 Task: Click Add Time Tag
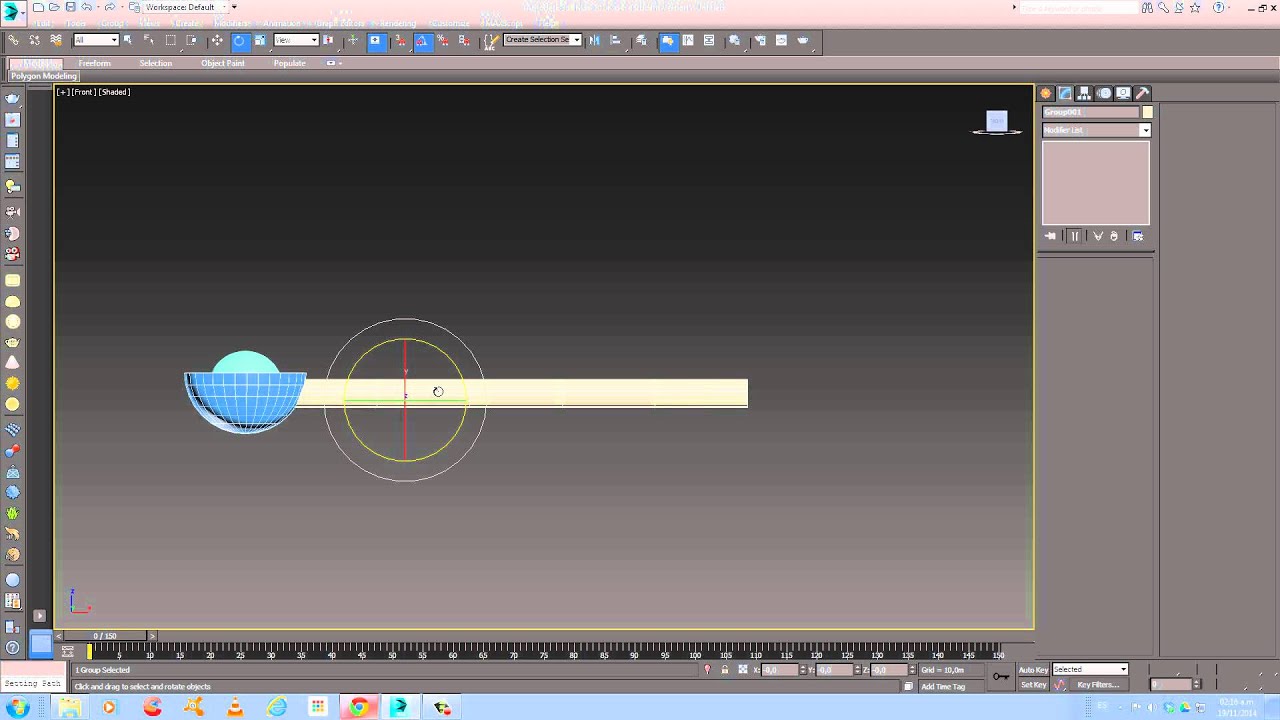coord(943,686)
